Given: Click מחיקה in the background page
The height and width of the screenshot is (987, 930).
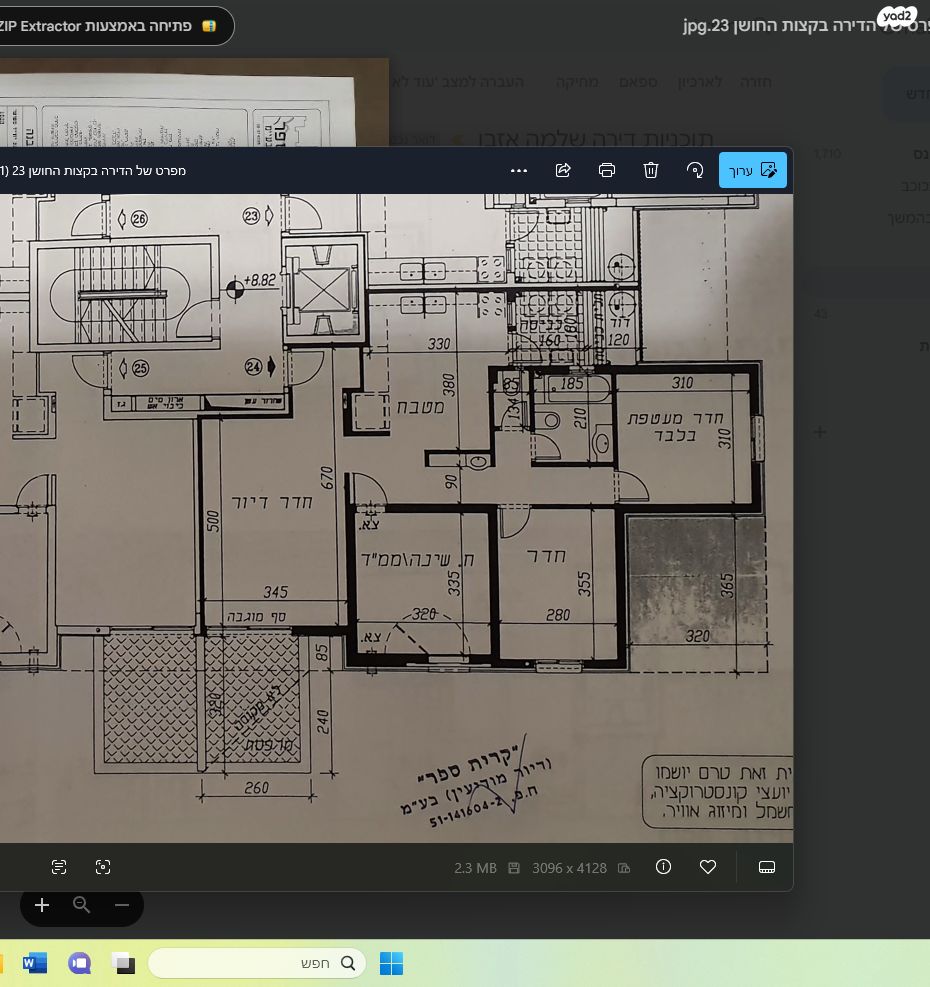Looking at the screenshot, I should [x=577, y=82].
